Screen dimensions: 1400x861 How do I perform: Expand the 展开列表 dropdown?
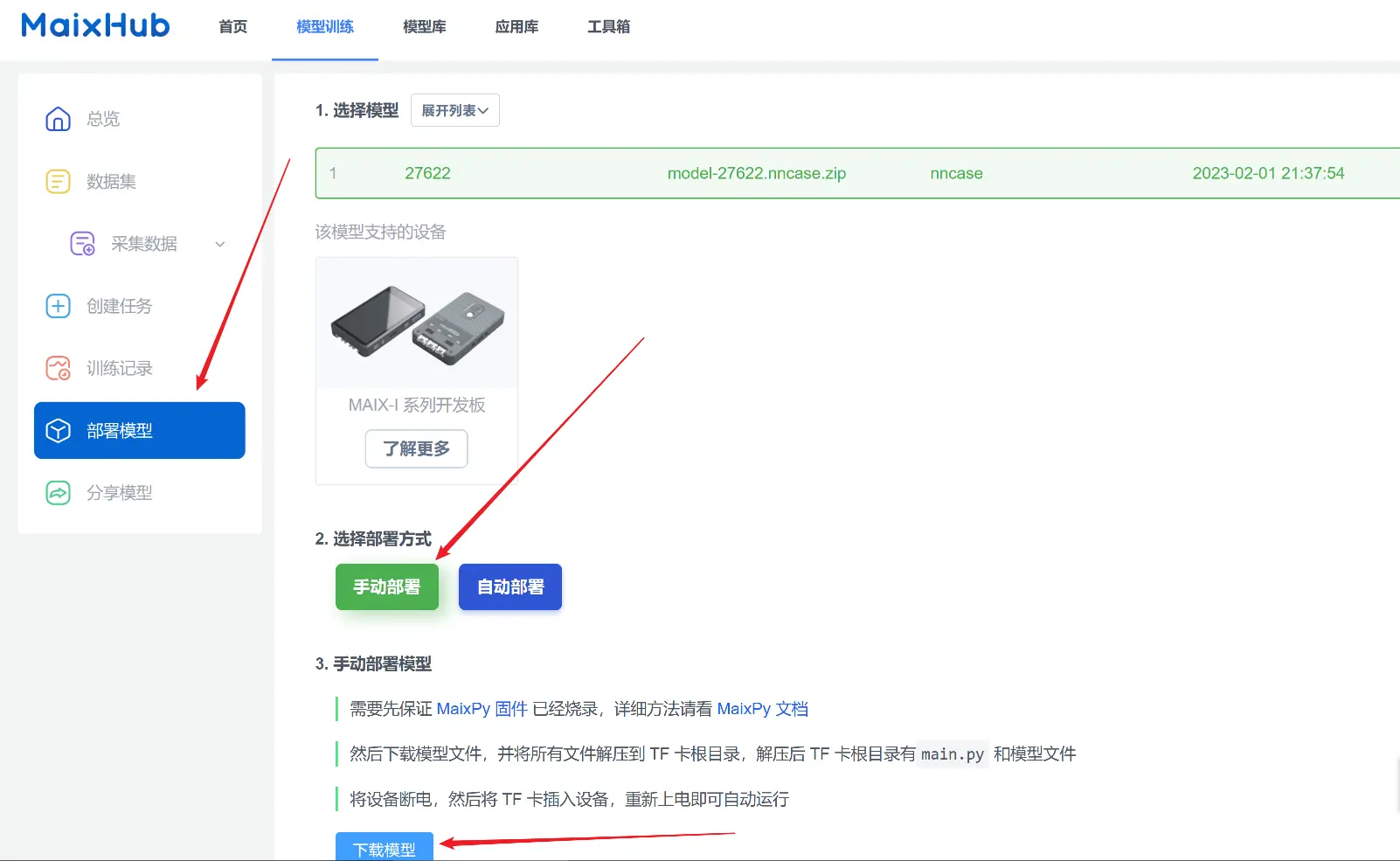455,110
